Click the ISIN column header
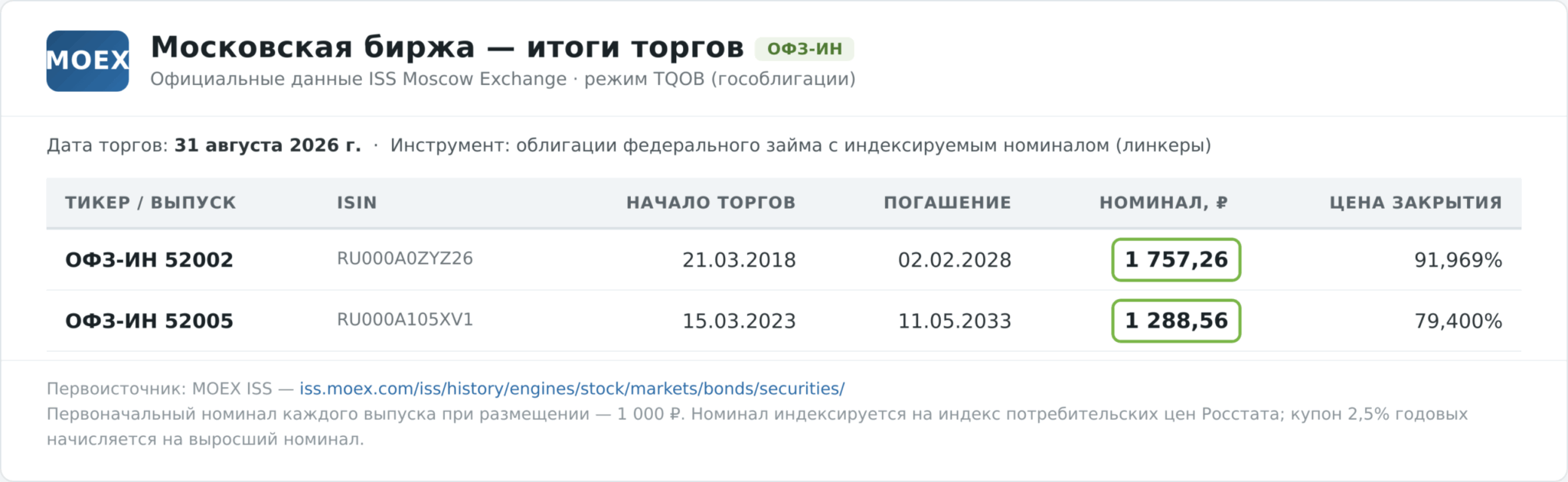 point(357,203)
